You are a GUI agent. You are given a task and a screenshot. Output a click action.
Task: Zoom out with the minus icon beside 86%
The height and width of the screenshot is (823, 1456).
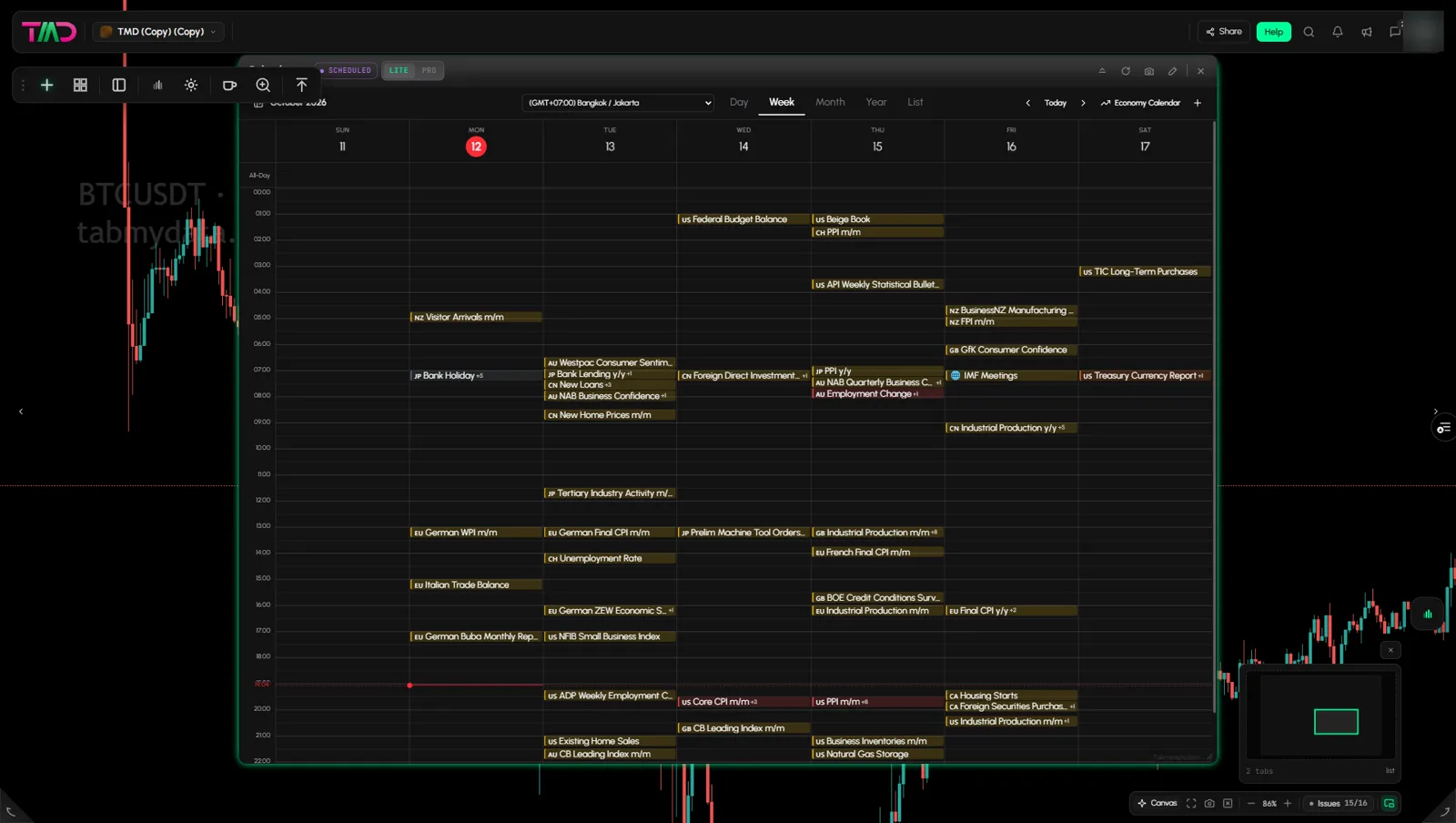[1251, 803]
